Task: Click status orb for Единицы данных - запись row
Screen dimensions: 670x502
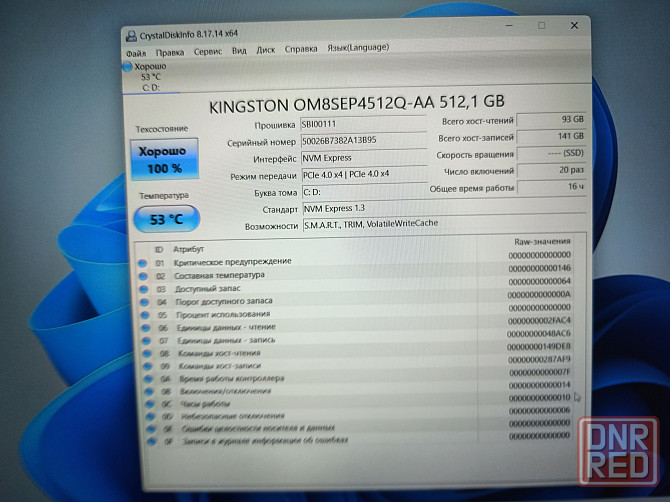Action: click(147, 341)
